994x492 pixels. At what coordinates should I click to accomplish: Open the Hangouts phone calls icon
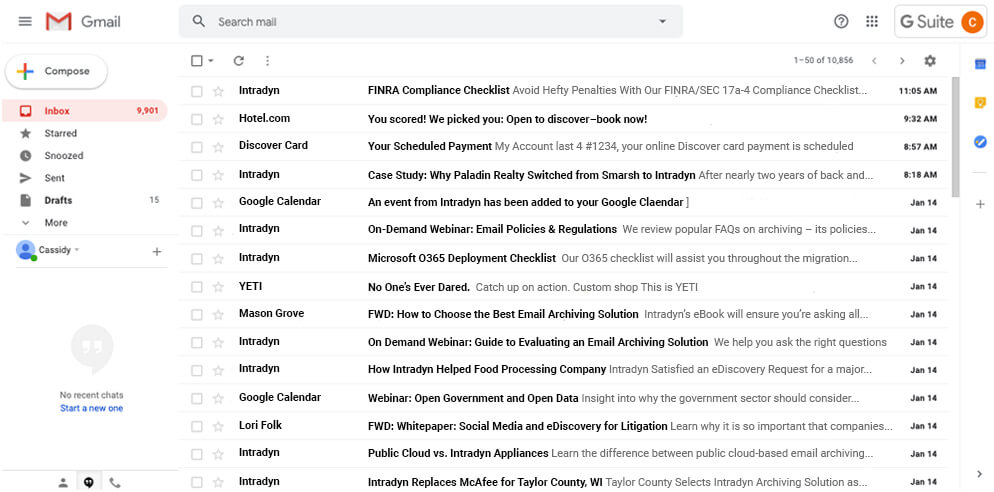coord(115,482)
